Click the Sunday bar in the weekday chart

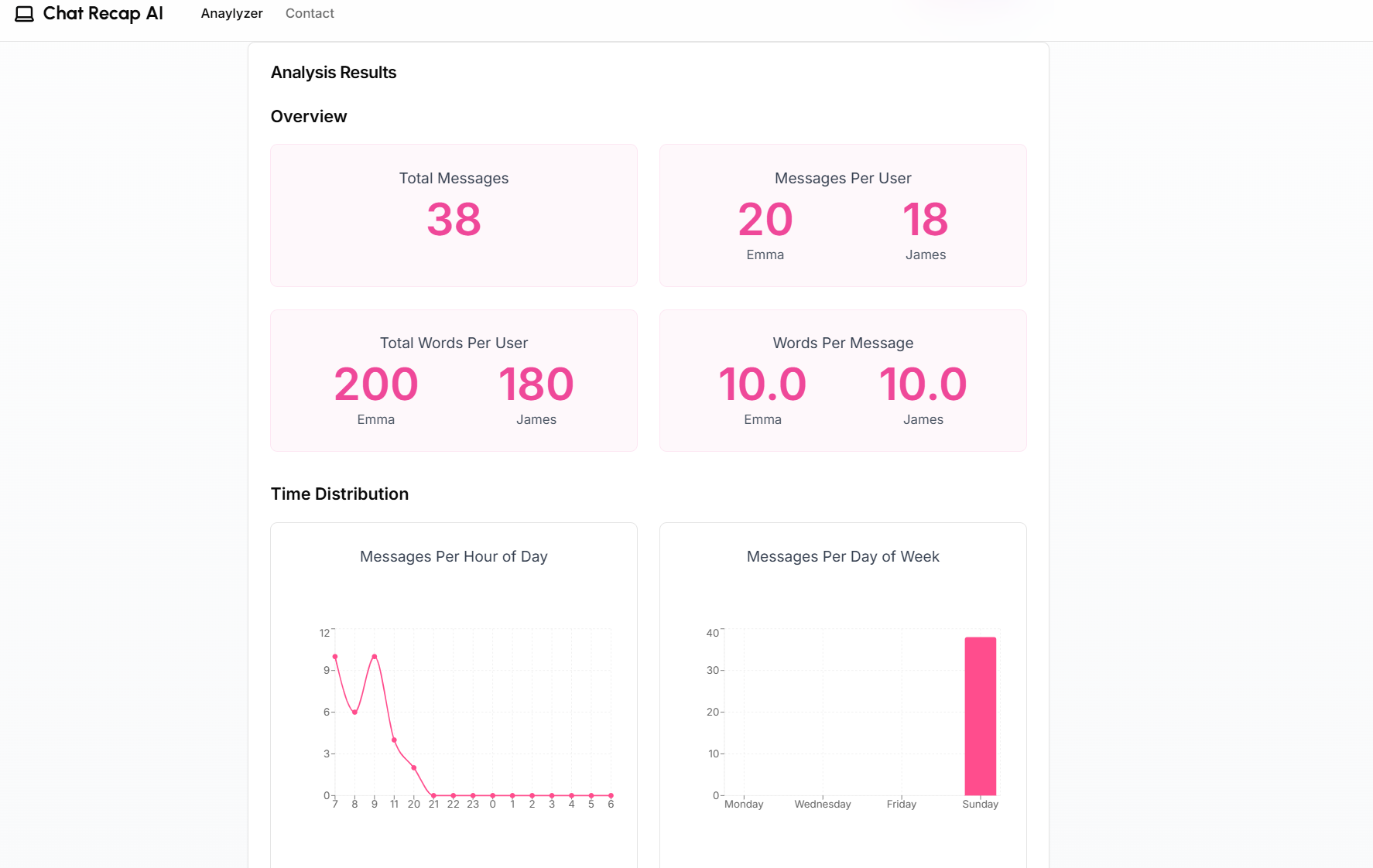click(979, 716)
